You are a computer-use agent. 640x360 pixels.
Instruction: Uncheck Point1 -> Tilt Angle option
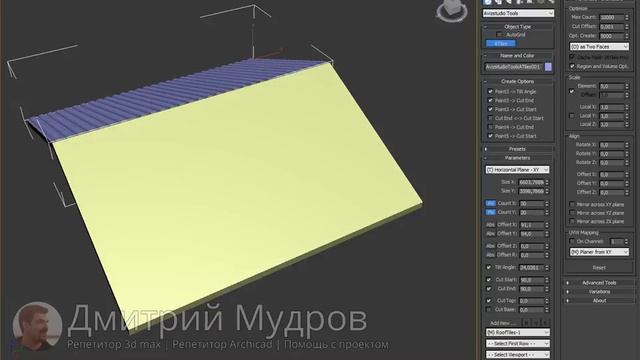(x=490, y=92)
